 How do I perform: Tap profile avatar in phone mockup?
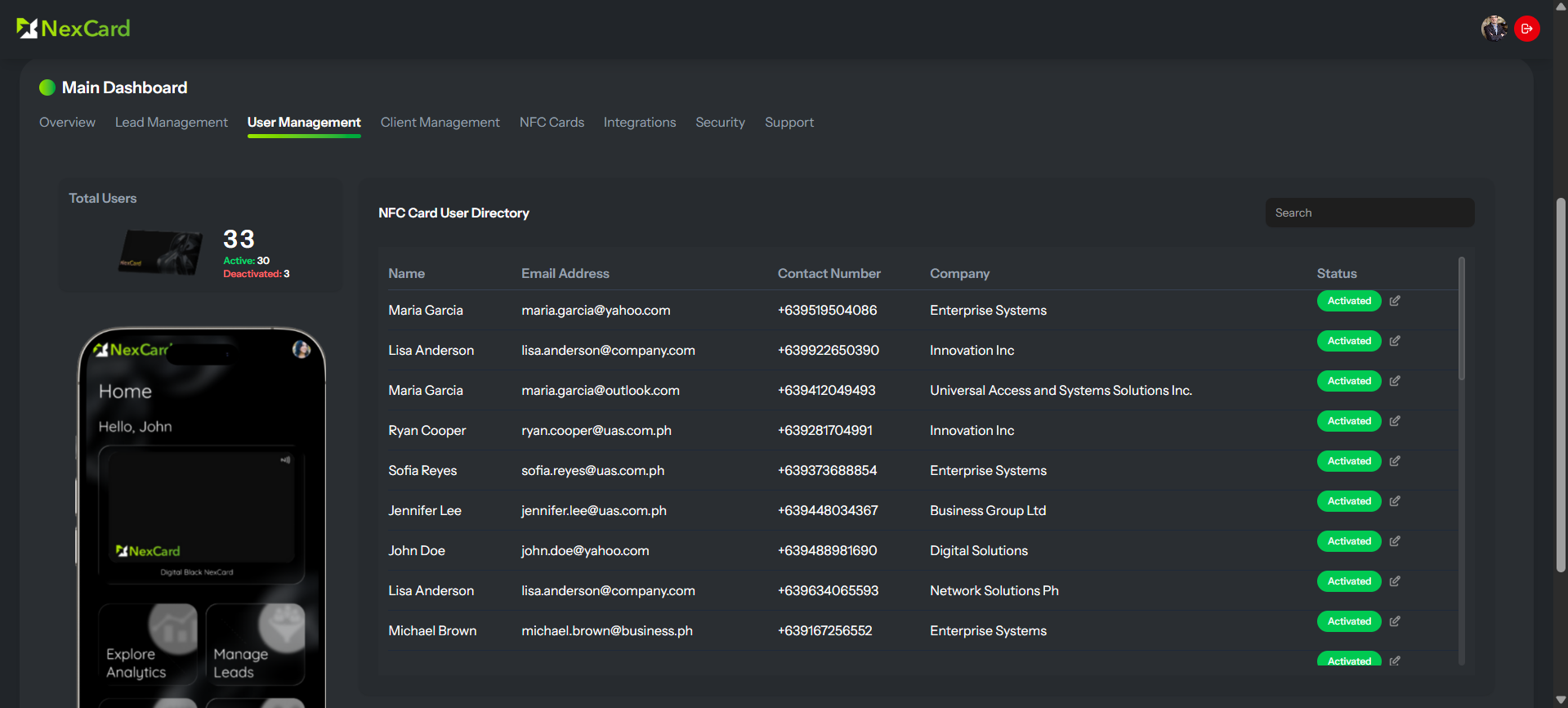pyautogui.click(x=302, y=350)
